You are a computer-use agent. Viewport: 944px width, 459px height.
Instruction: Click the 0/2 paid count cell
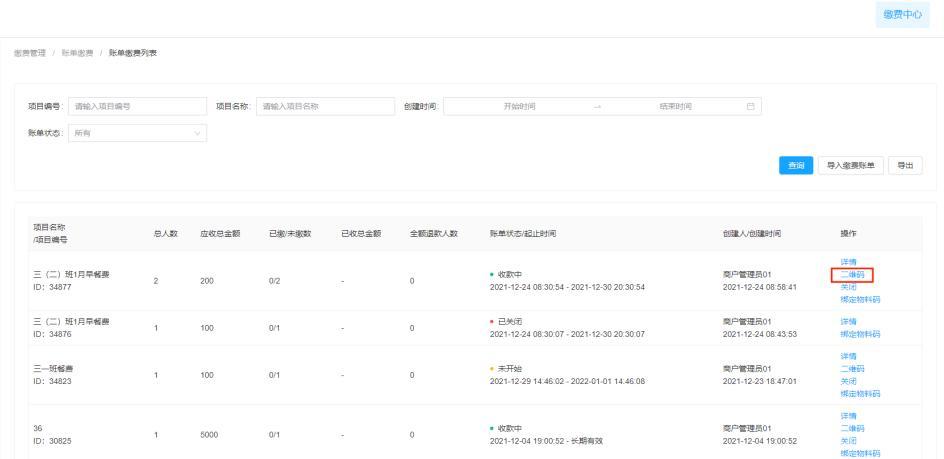coord(275,281)
